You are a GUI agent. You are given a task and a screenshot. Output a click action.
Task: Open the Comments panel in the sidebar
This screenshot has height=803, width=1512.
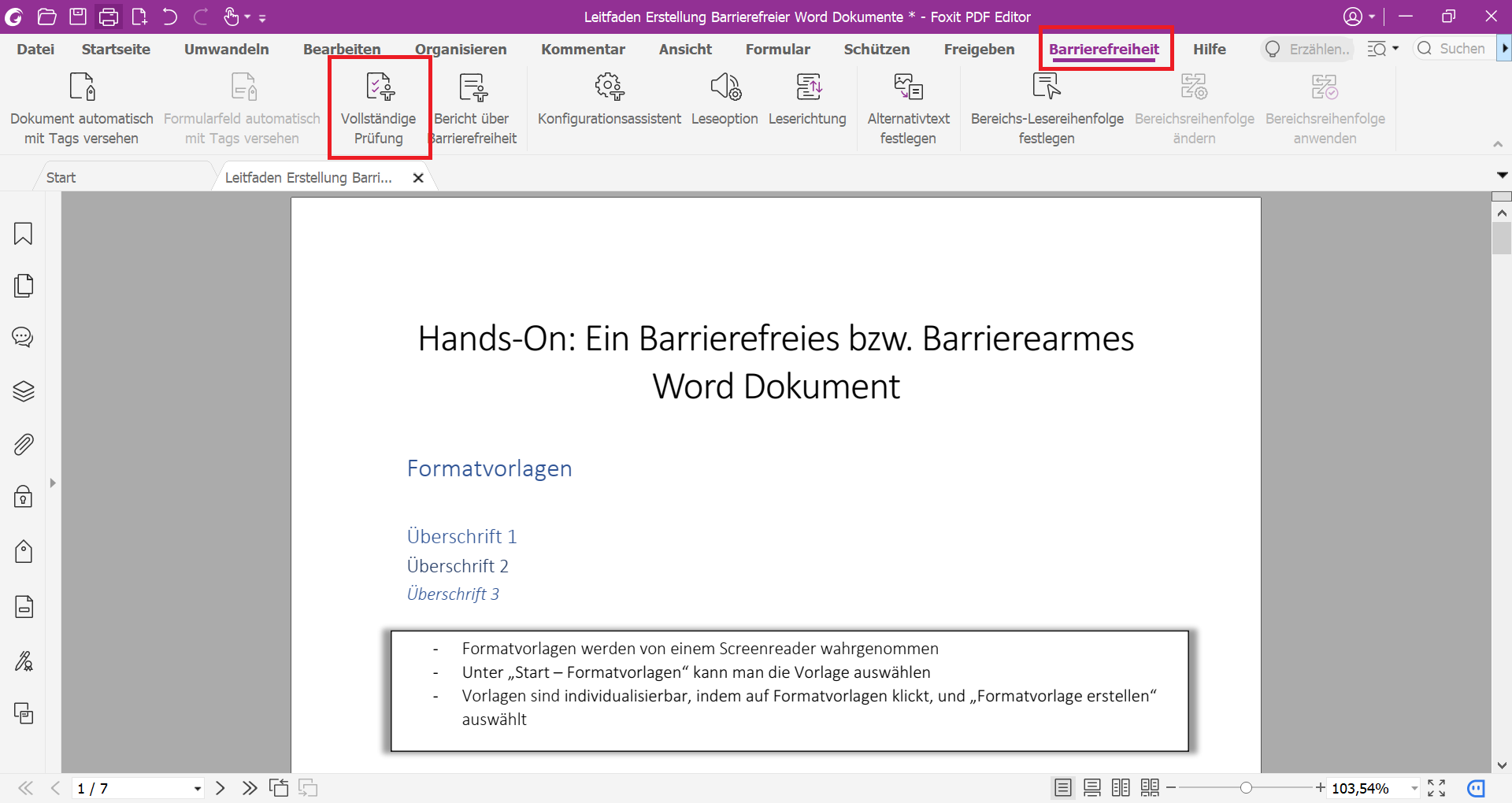coord(22,337)
